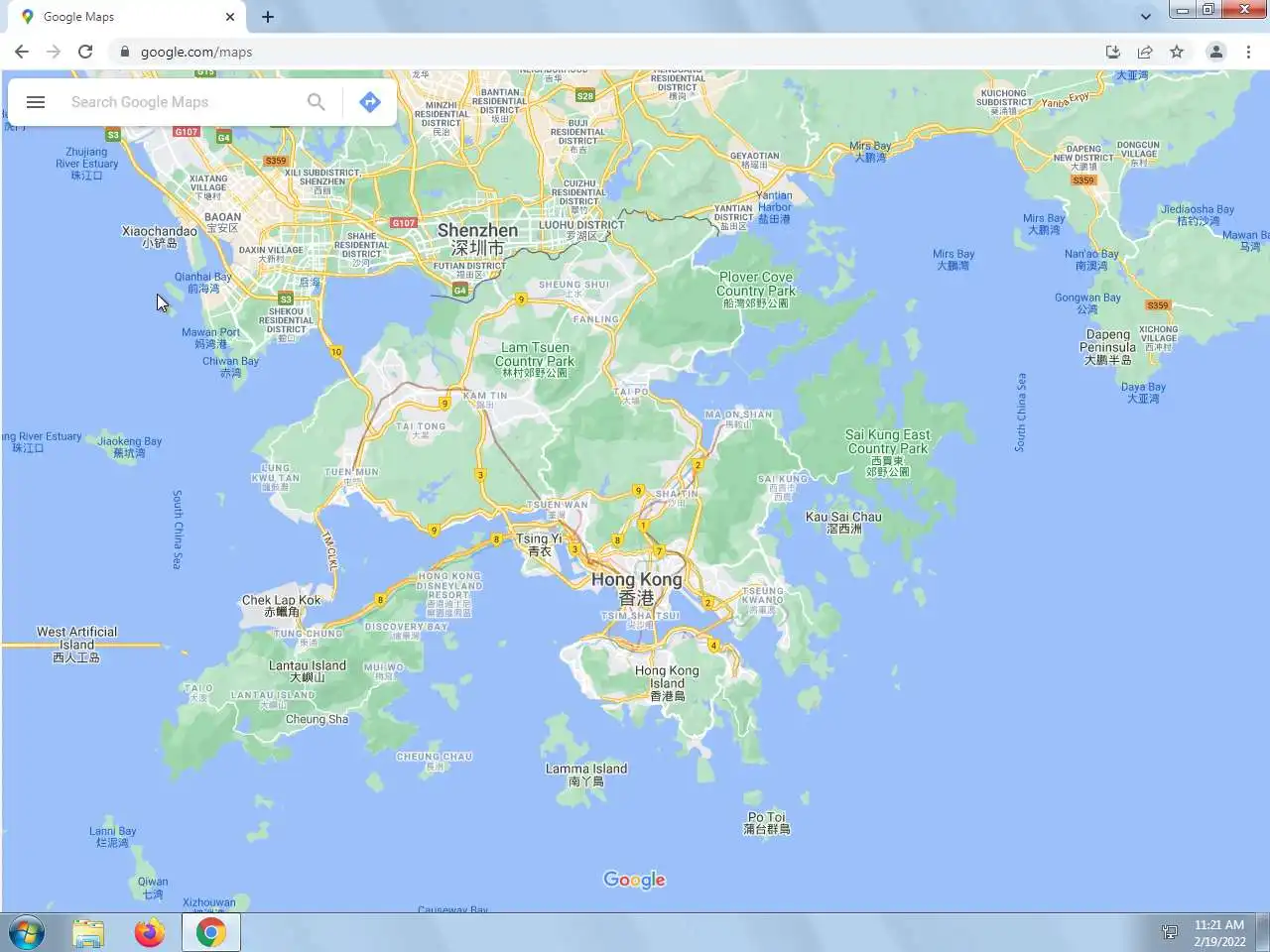Open a new tab with the plus button
The width and height of the screenshot is (1270, 952).
[x=268, y=17]
